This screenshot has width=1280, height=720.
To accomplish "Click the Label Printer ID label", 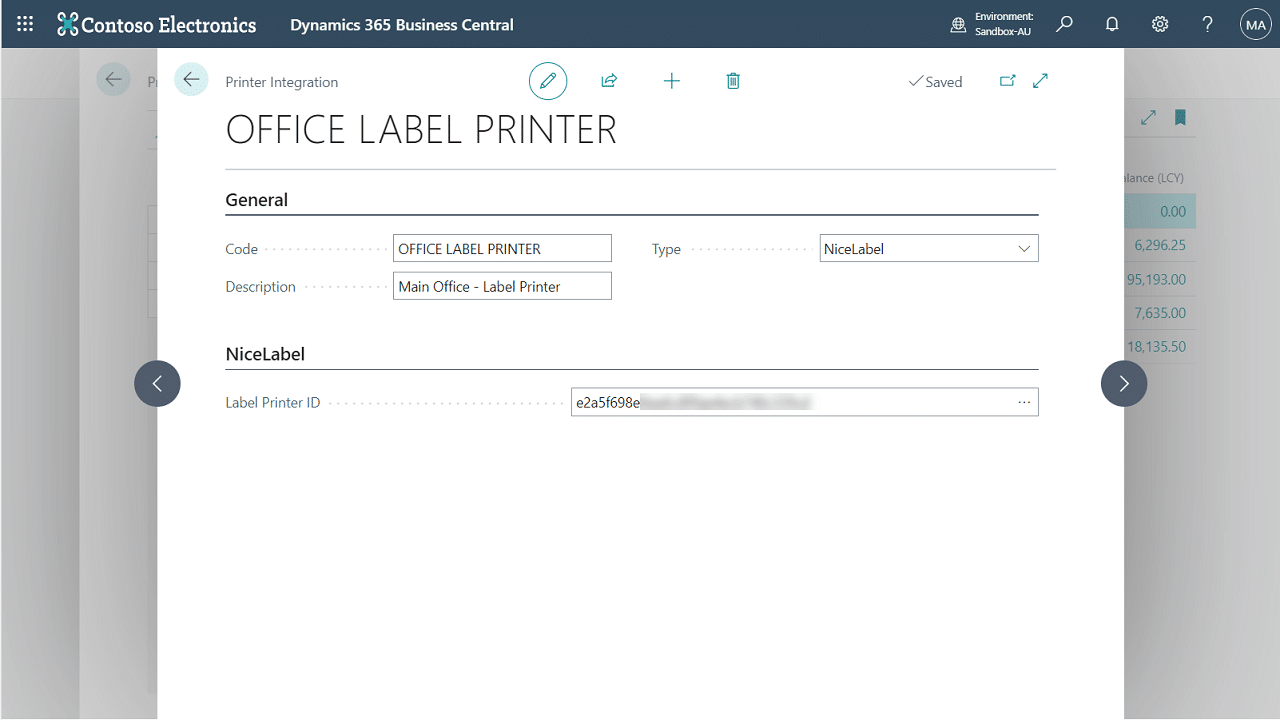I will [273, 403].
